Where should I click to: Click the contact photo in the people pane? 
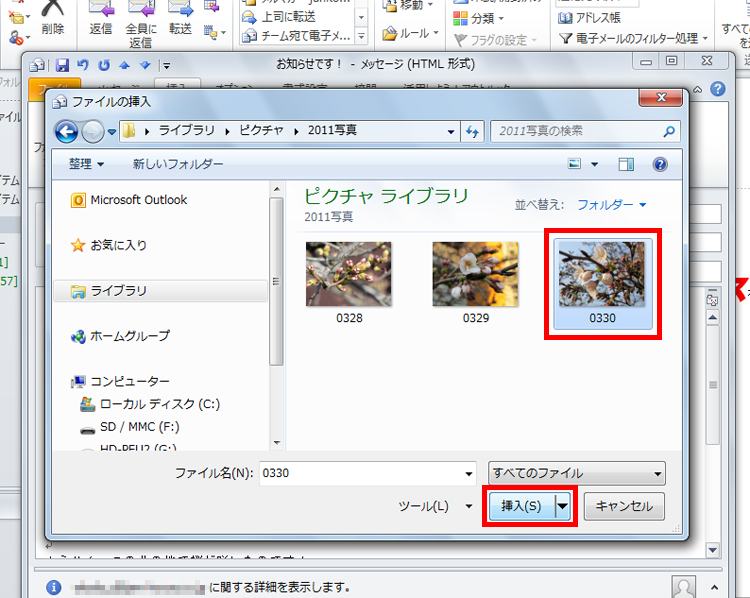pyautogui.click(x=684, y=587)
